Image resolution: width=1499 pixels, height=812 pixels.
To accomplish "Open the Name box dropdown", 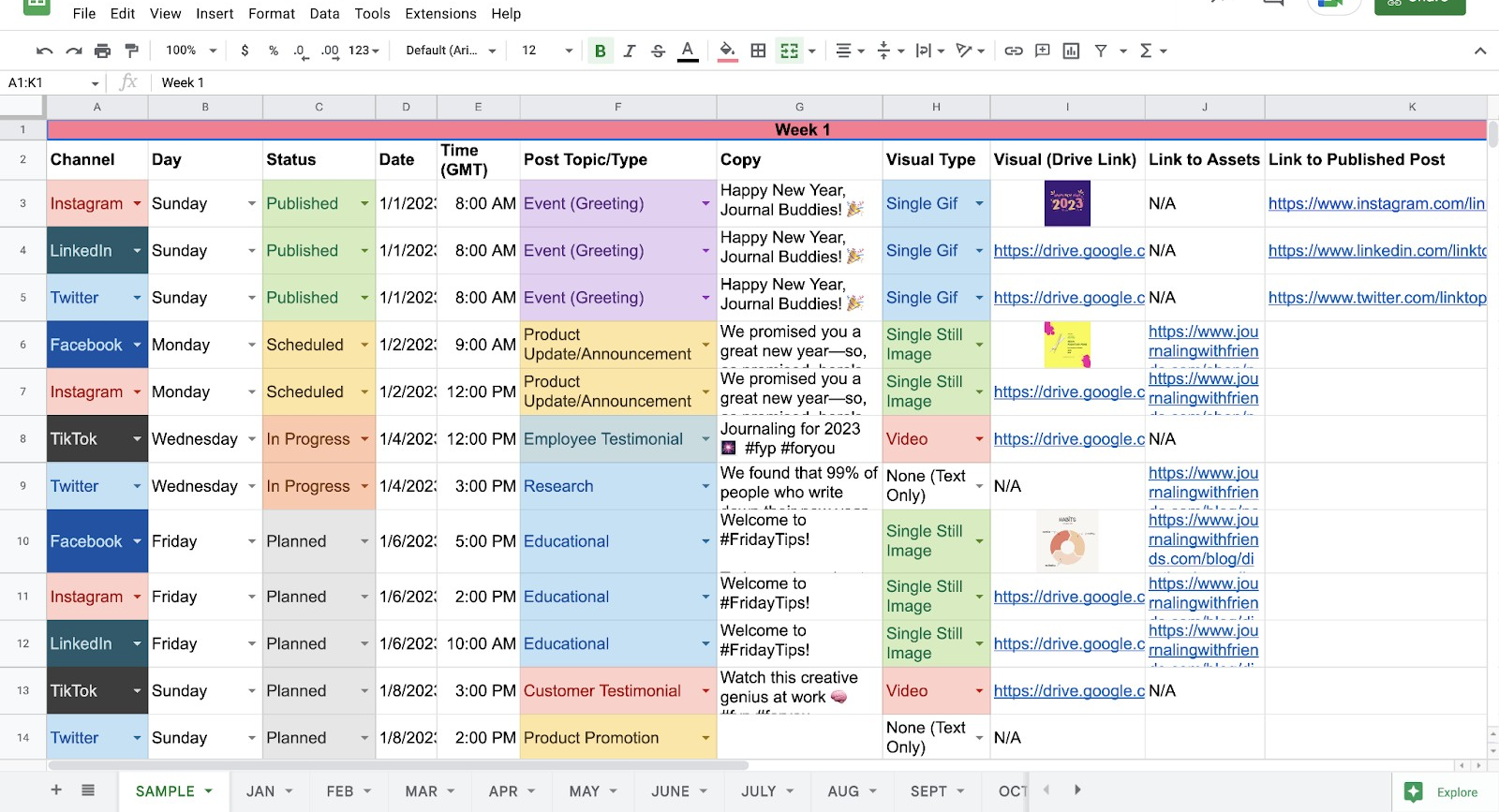I will pos(95,83).
